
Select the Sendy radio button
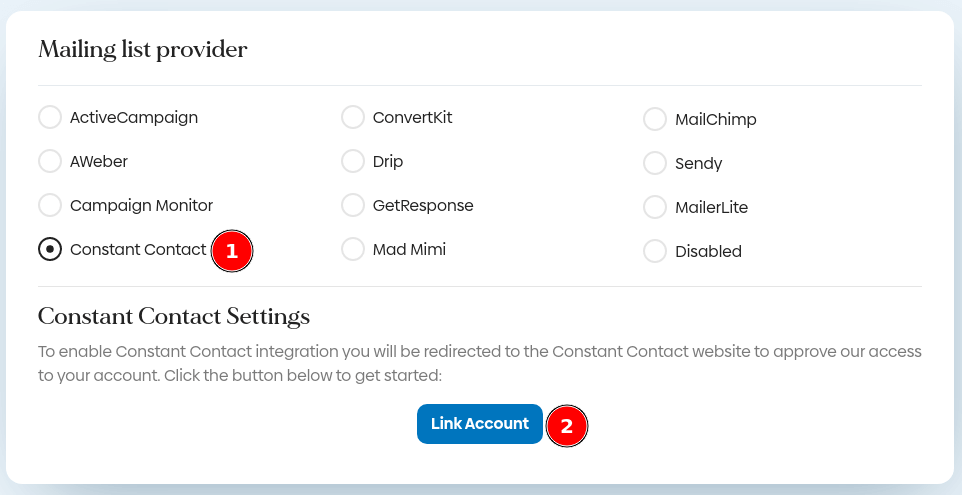655,163
